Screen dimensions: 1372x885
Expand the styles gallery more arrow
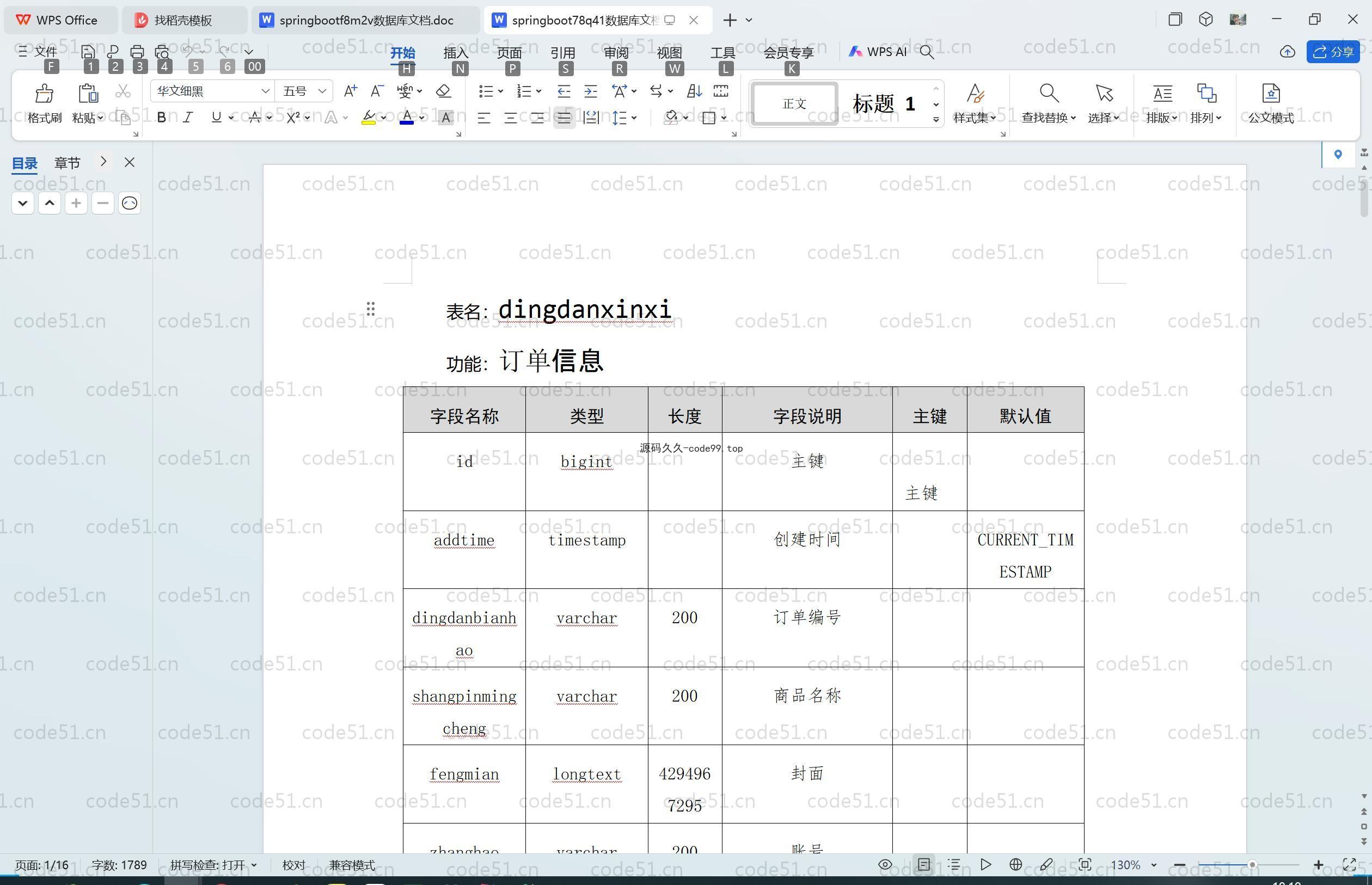(936, 120)
